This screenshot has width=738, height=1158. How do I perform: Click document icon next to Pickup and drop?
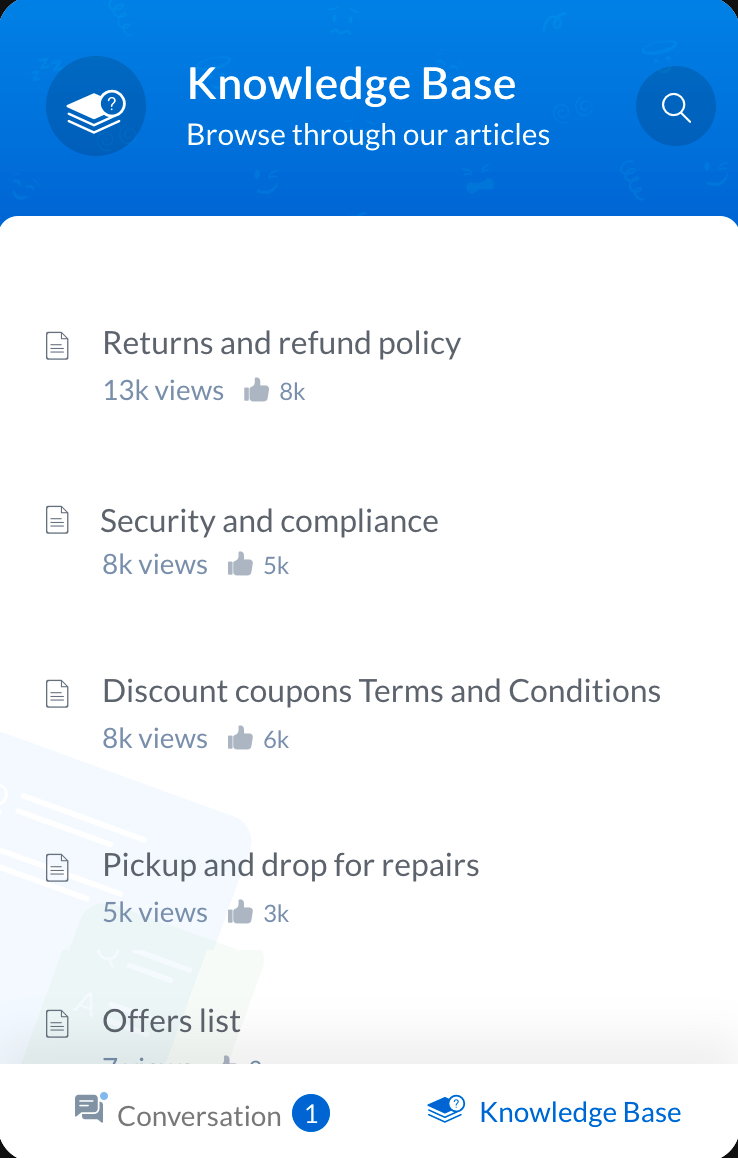point(58,867)
